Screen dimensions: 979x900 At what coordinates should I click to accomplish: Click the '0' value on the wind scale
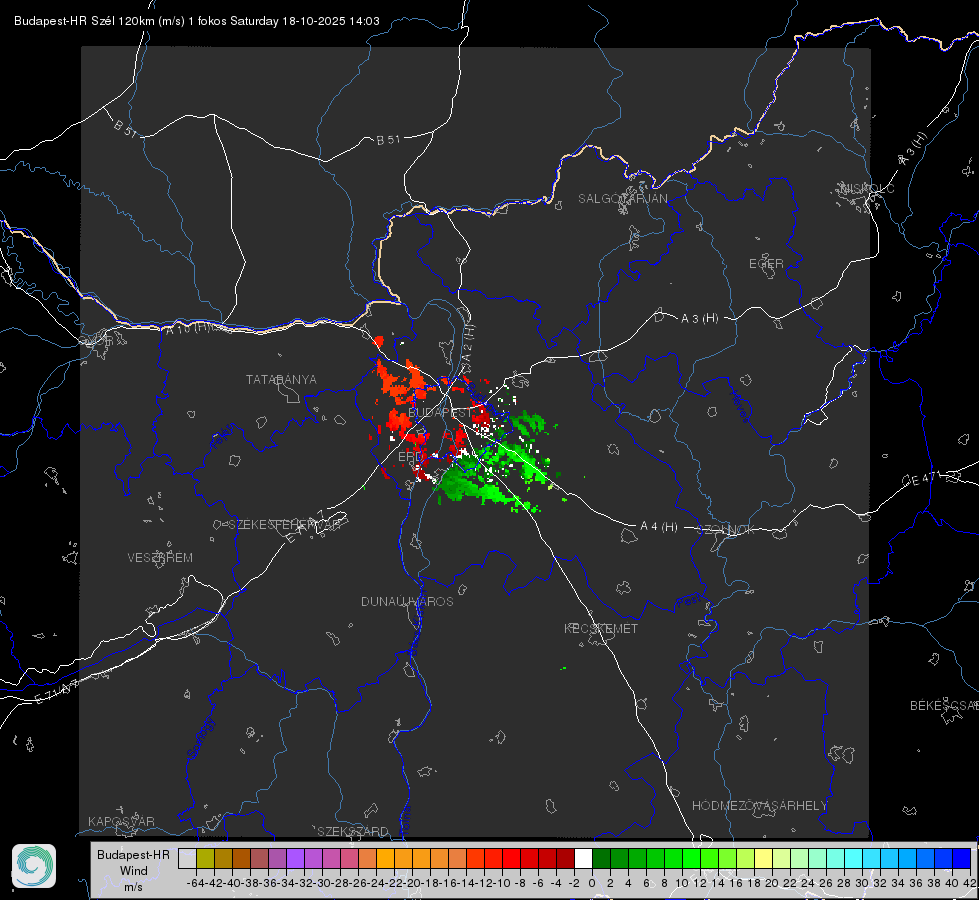pos(592,883)
